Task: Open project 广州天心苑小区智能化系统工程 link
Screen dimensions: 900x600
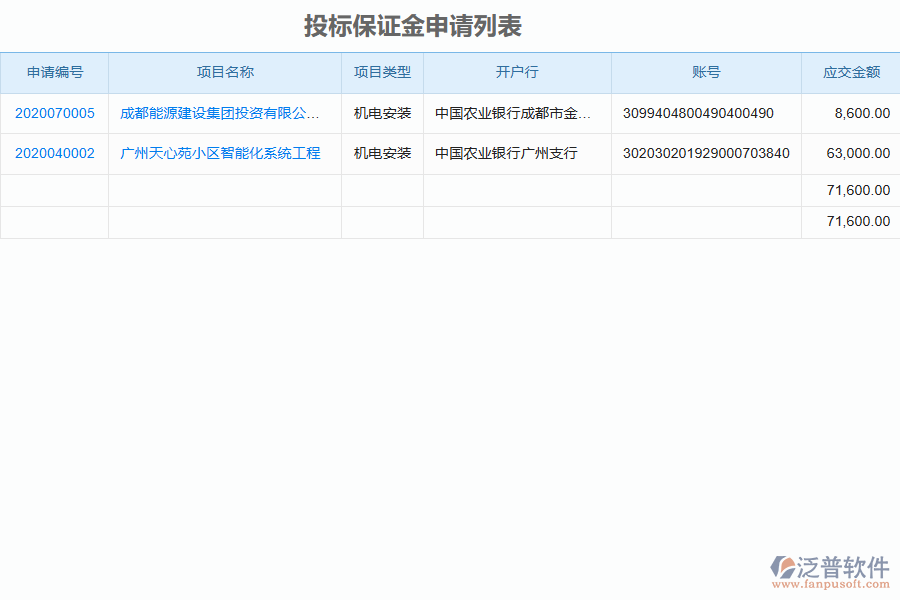Action: (x=222, y=153)
